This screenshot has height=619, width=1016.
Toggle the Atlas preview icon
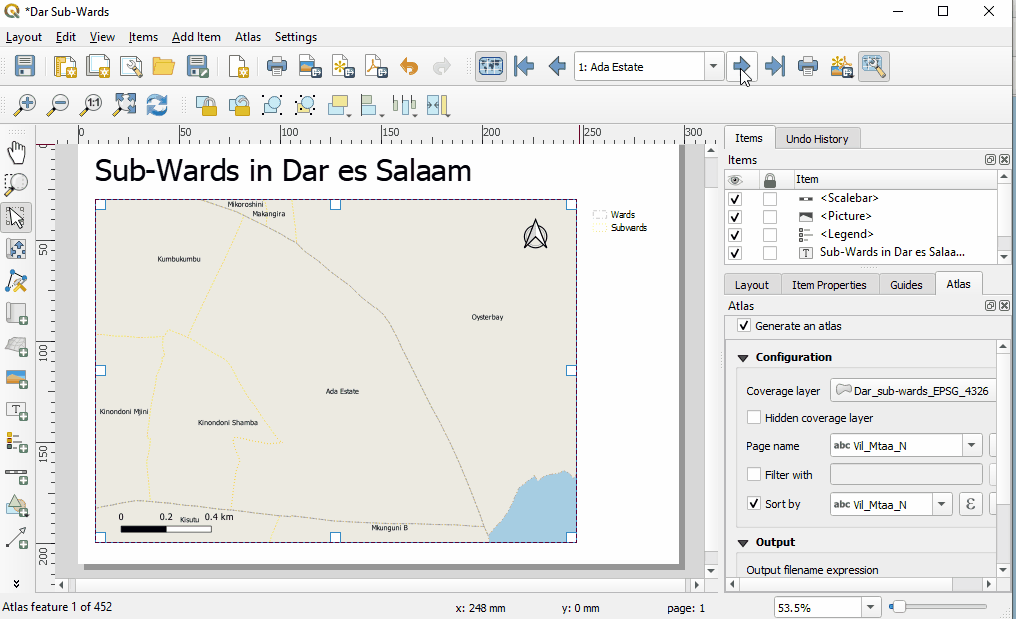[x=490, y=67]
